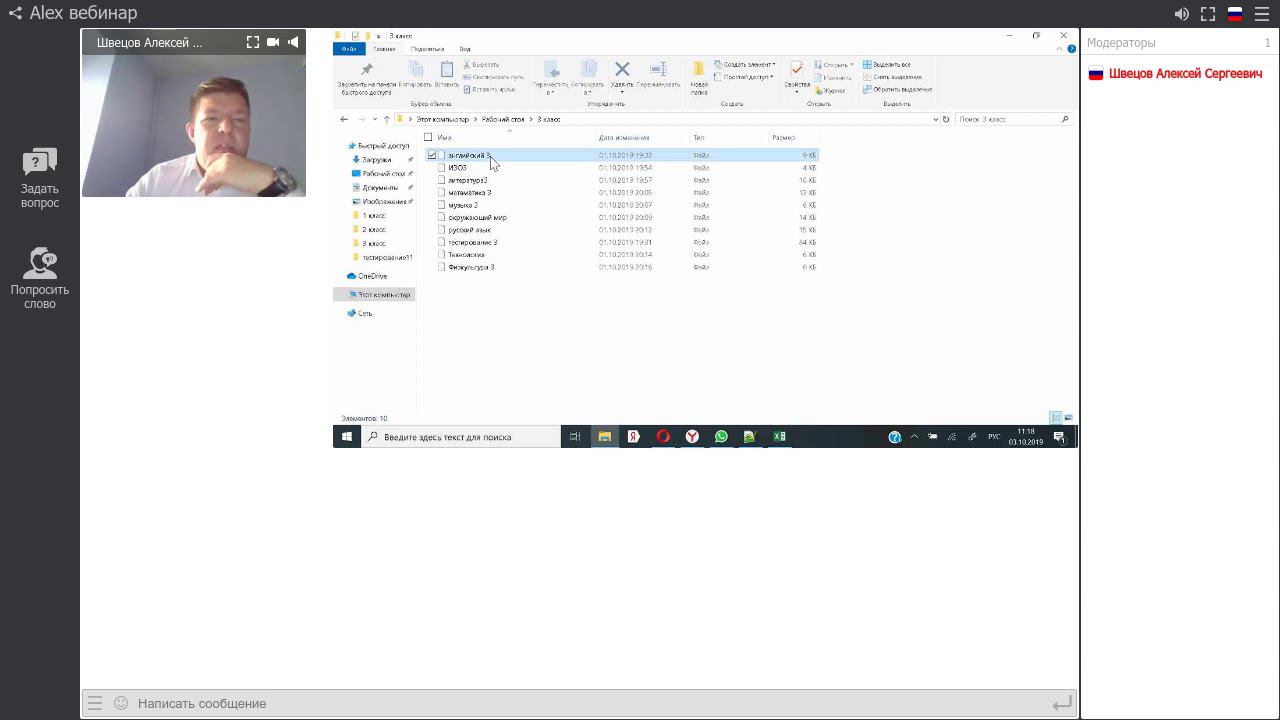Viewport: 1280px width, 720px height.
Task: Open the chat options menu icon
Action: coord(95,703)
